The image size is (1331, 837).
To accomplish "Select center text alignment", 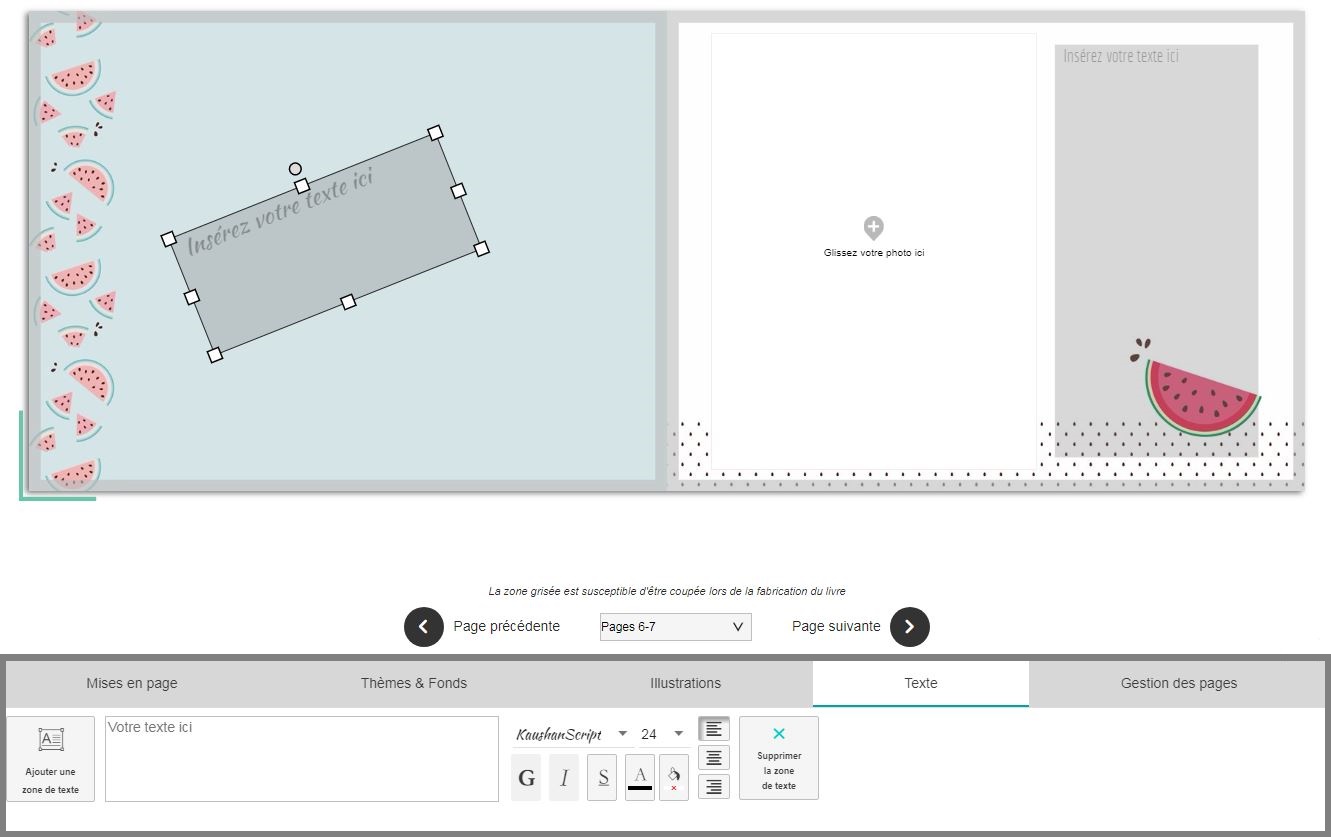I will coord(713,758).
